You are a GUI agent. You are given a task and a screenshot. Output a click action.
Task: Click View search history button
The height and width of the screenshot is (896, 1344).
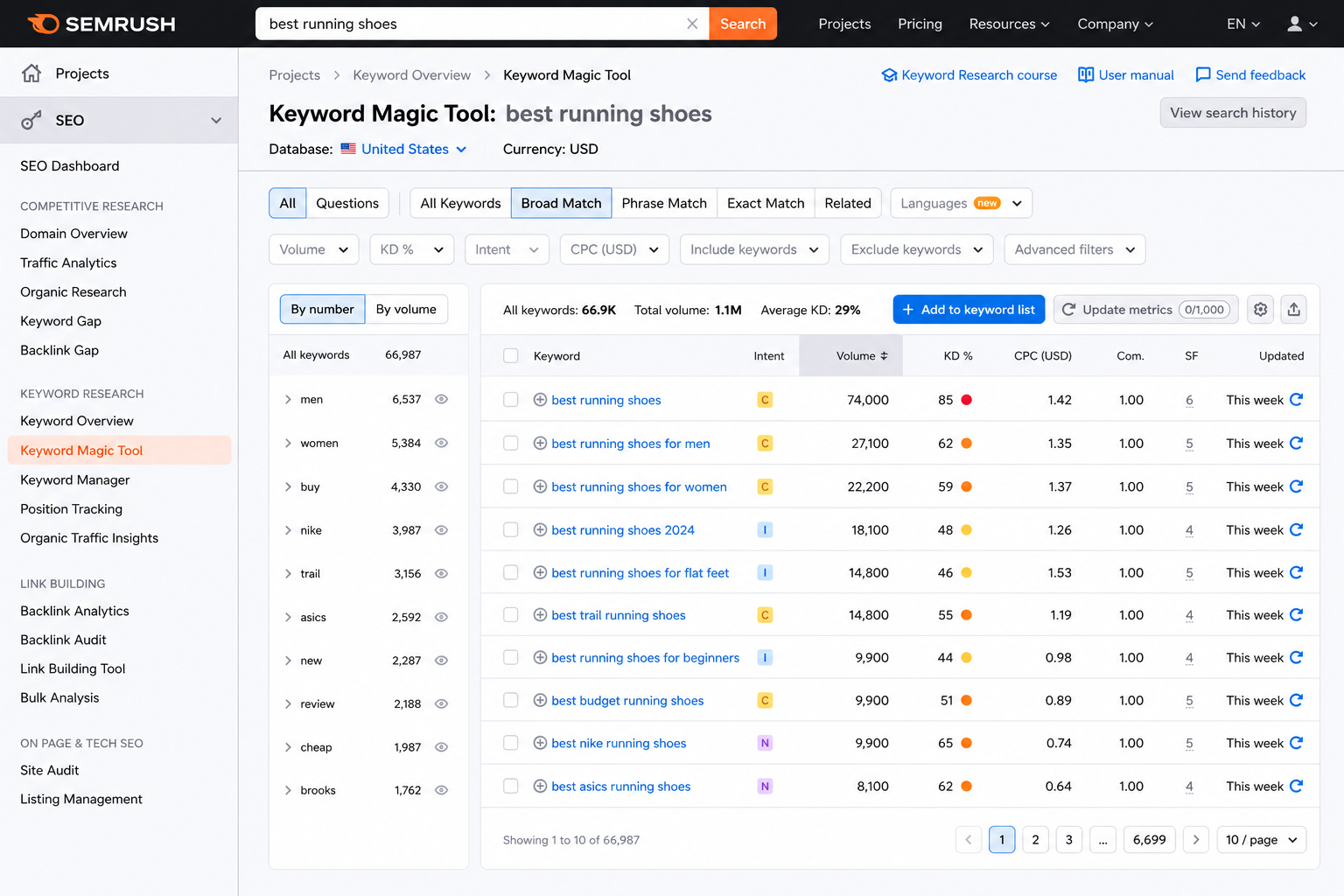1233,113
